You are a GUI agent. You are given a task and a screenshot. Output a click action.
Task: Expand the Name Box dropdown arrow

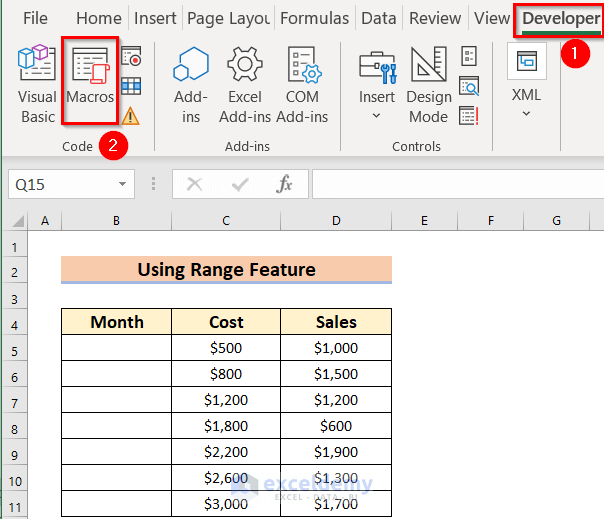[122, 184]
